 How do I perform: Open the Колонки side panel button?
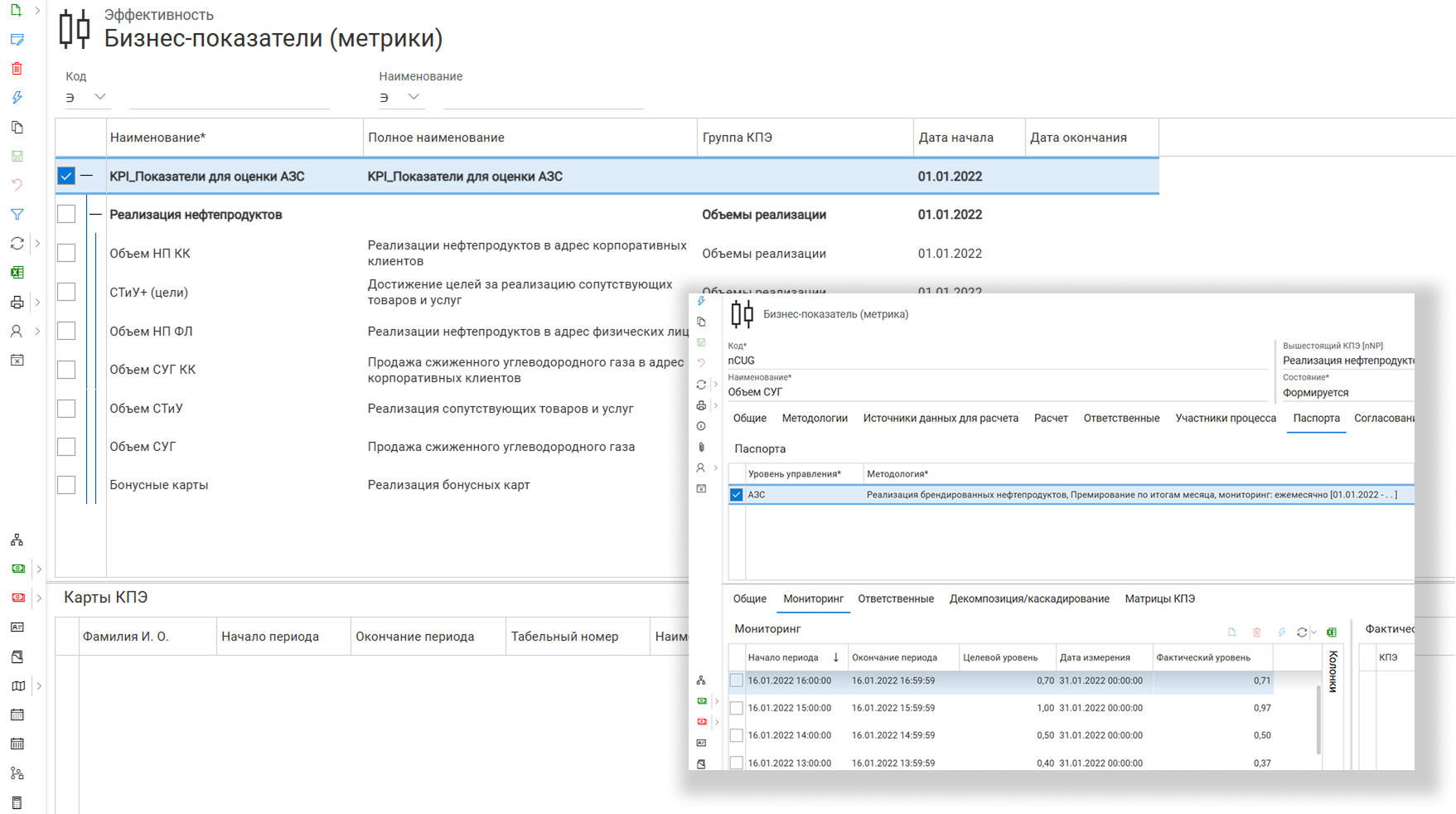[x=1333, y=671]
